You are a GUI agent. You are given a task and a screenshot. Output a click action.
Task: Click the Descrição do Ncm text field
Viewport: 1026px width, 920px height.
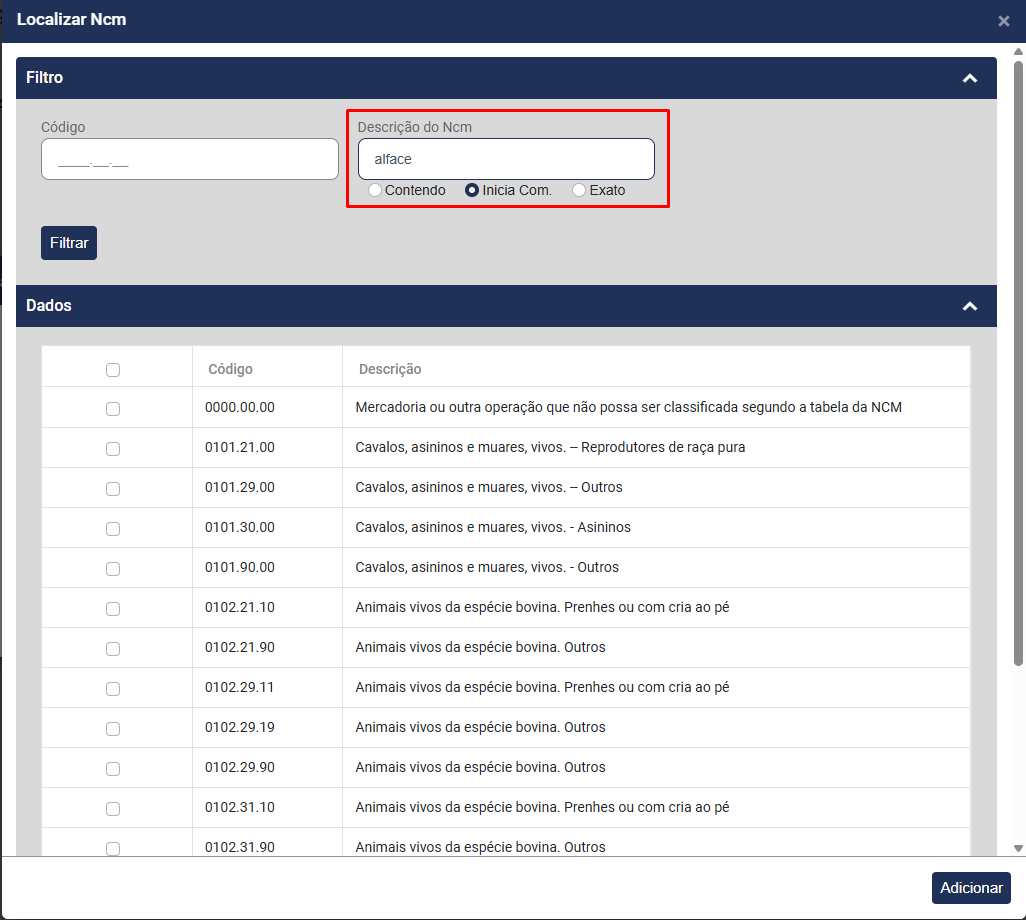point(506,159)
